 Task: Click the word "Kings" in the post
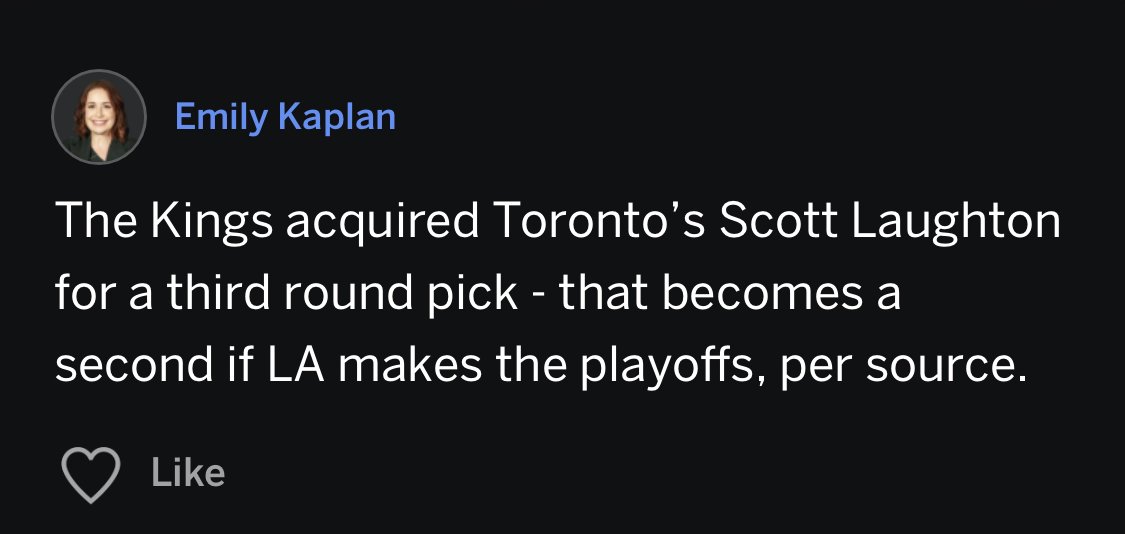pyautogui.click(x=211, y=221)
